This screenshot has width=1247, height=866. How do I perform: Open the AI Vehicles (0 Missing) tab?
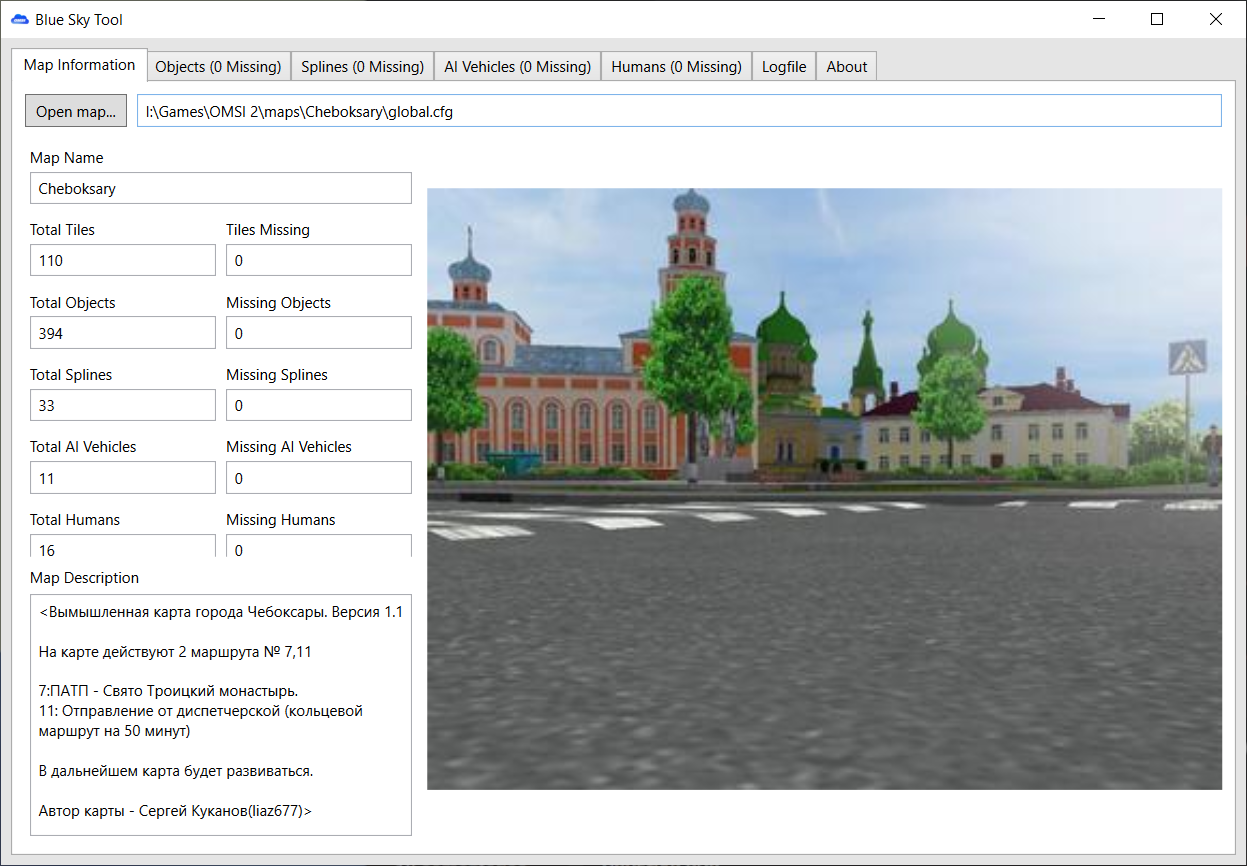pyautogui.click(x=518, y=67)
